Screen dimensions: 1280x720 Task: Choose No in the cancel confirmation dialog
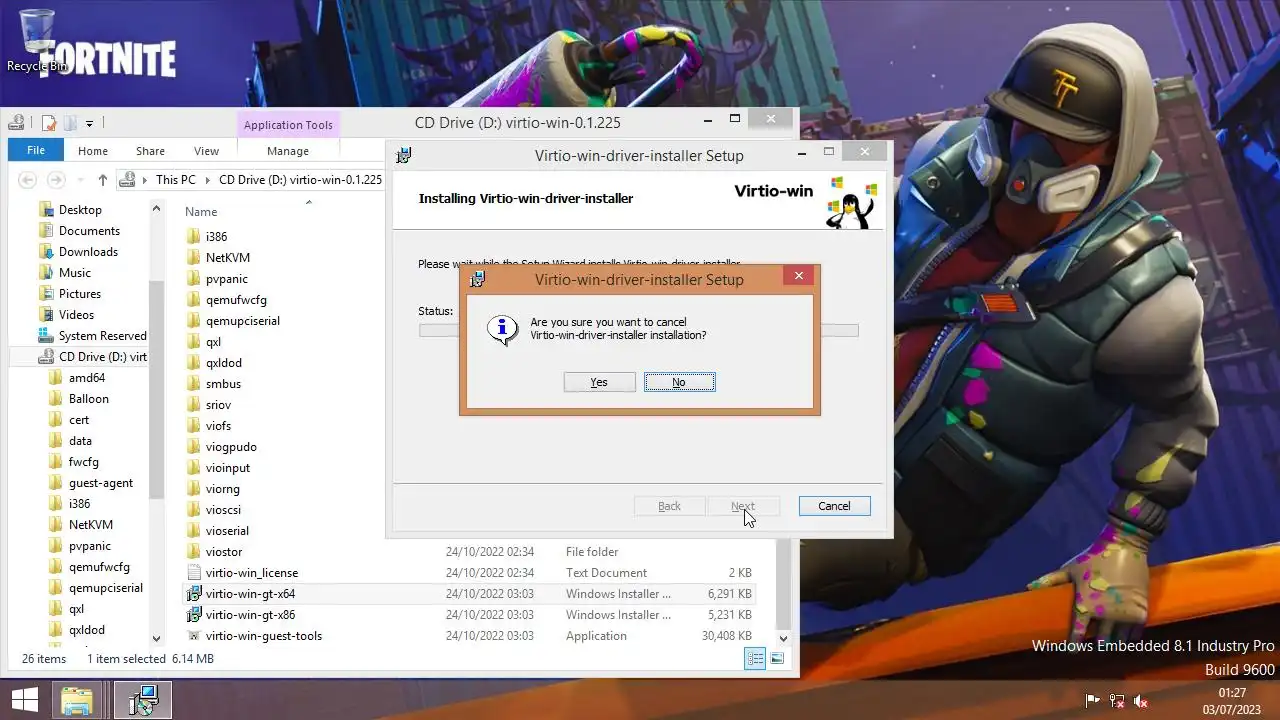(679, 382)
